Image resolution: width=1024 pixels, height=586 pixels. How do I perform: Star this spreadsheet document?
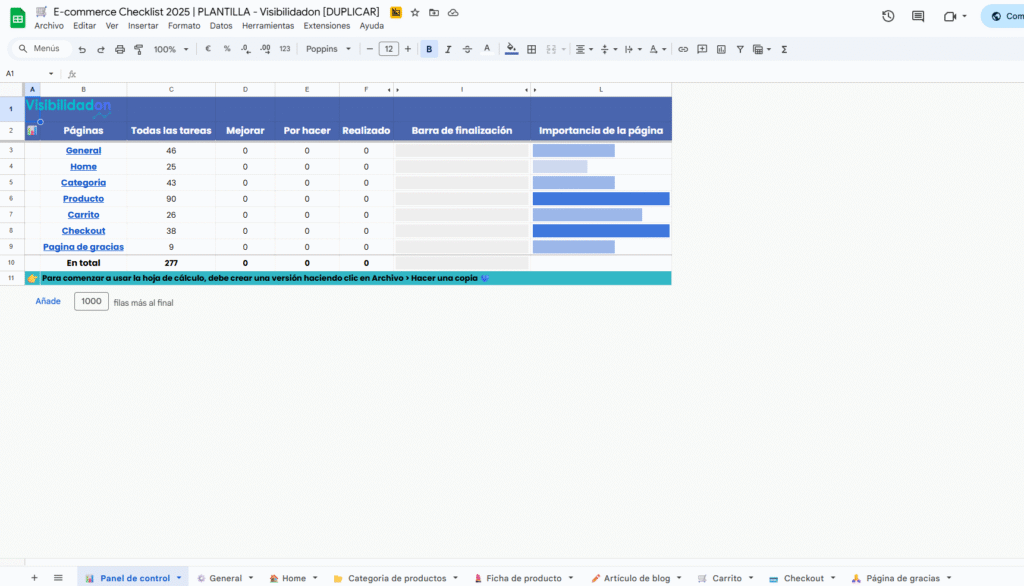(415, 12)
